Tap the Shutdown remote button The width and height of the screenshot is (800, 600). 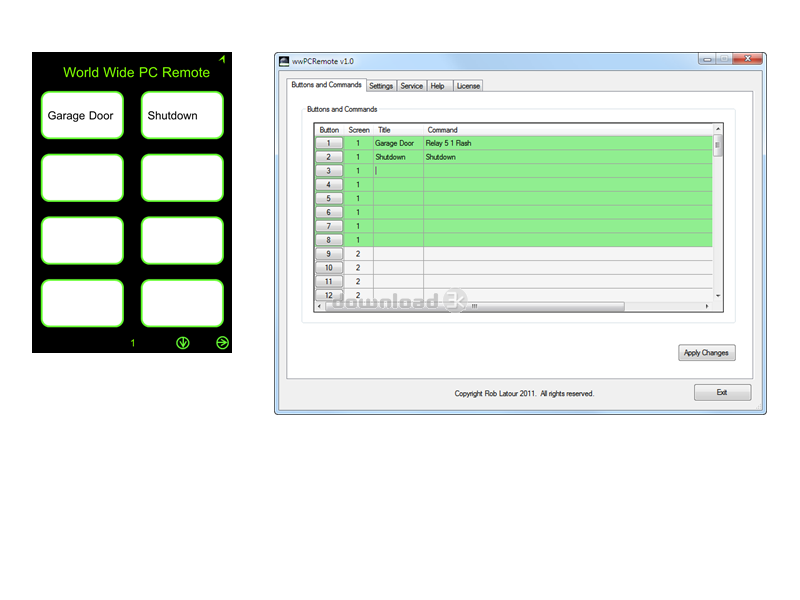click(x=182, y=115)
